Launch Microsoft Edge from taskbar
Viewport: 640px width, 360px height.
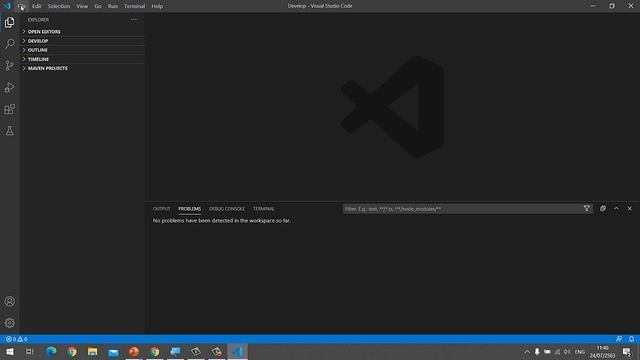(51, 351)
